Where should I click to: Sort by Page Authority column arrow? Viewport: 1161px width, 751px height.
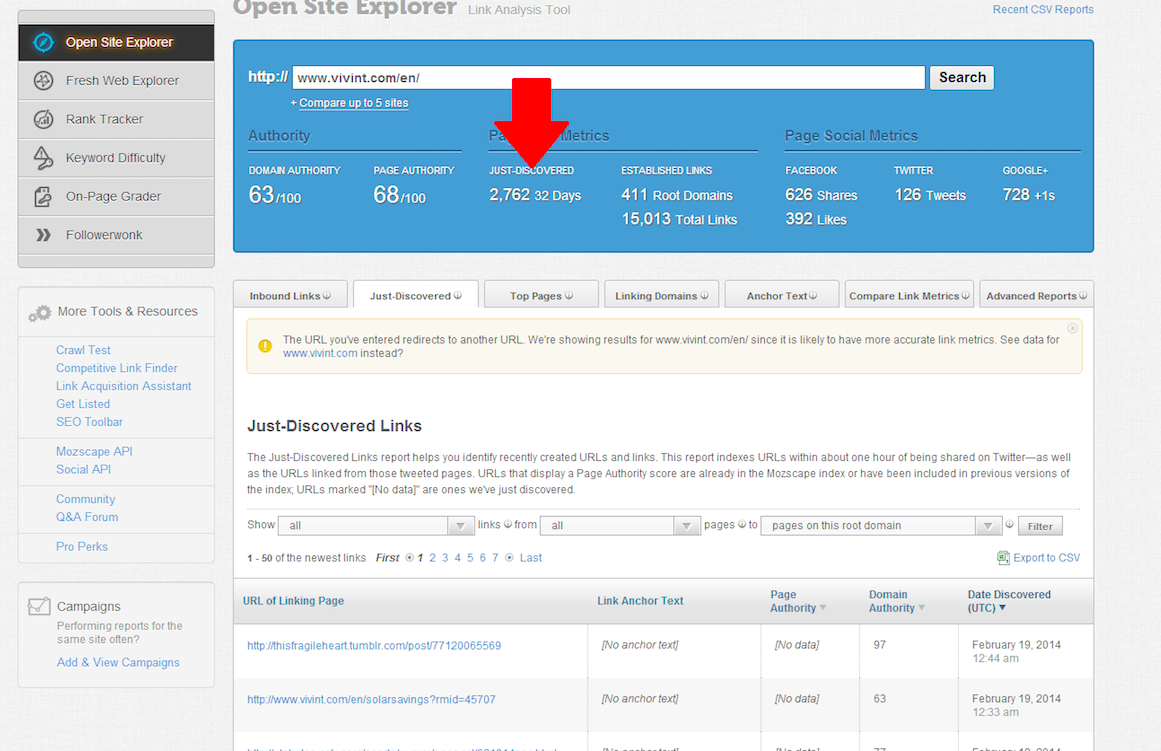pos(823,608)
